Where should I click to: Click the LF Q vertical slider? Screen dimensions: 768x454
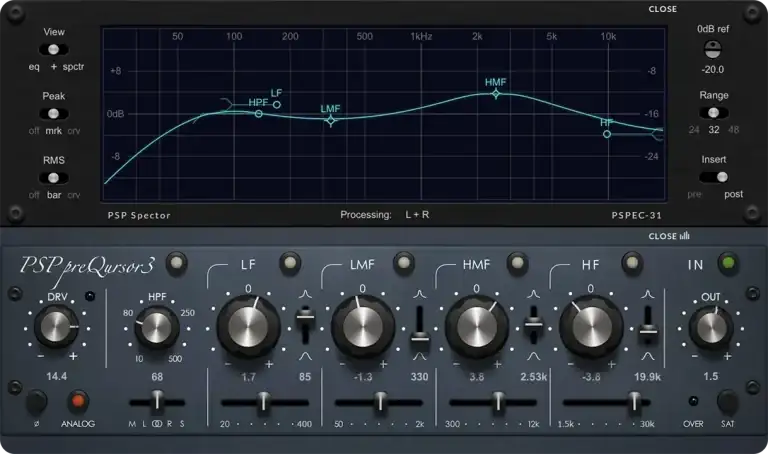(305, 325)
